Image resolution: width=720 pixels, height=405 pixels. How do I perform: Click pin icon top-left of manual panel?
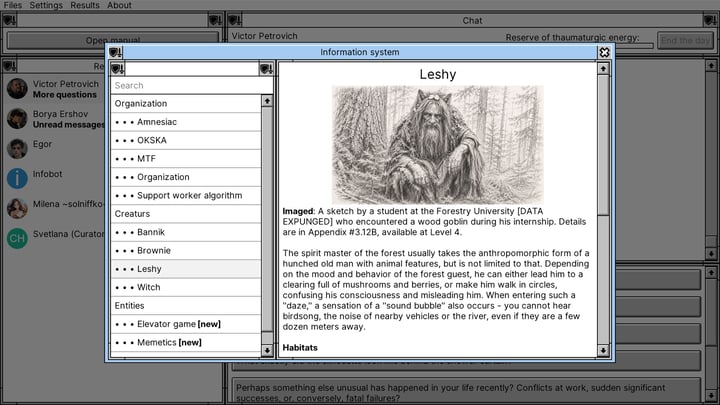9,20
